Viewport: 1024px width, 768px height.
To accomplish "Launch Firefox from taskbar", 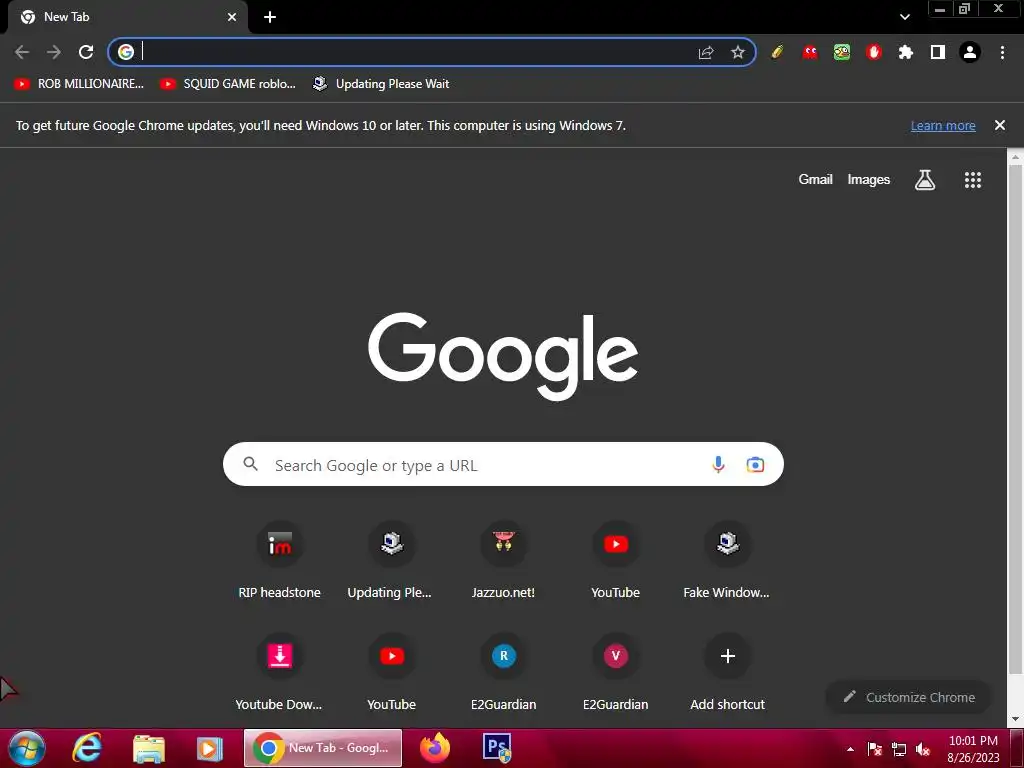I will pyautogui.click(x=435, y=748).
